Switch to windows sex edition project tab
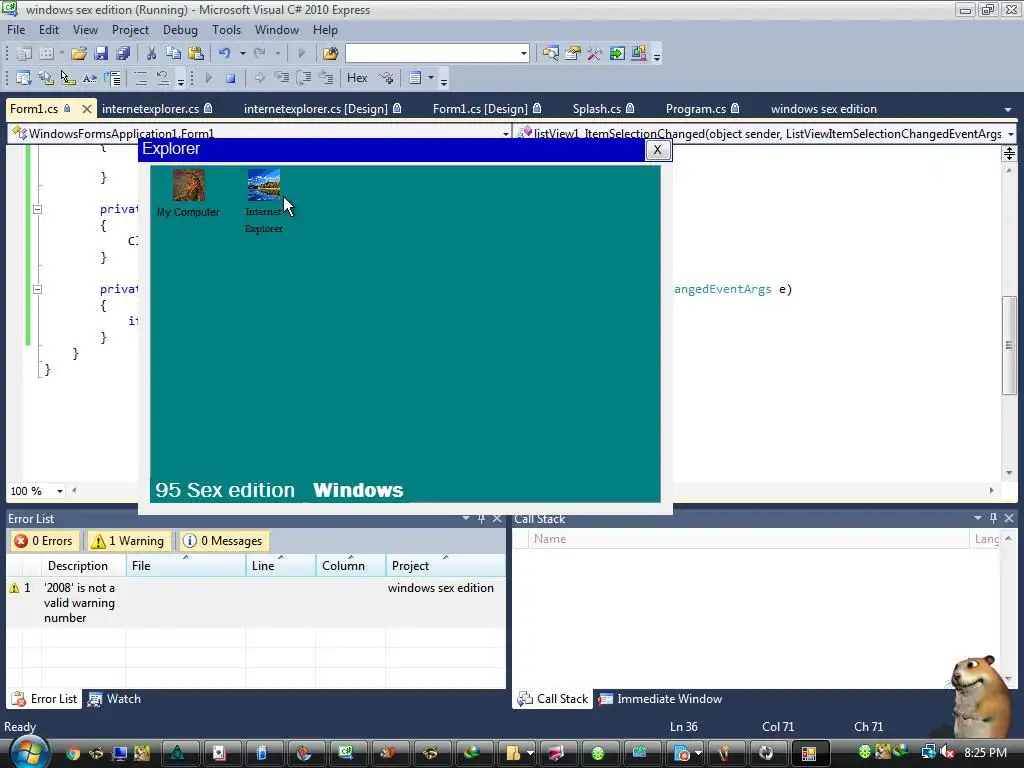The image size is (1024, 768). [824, 109]
